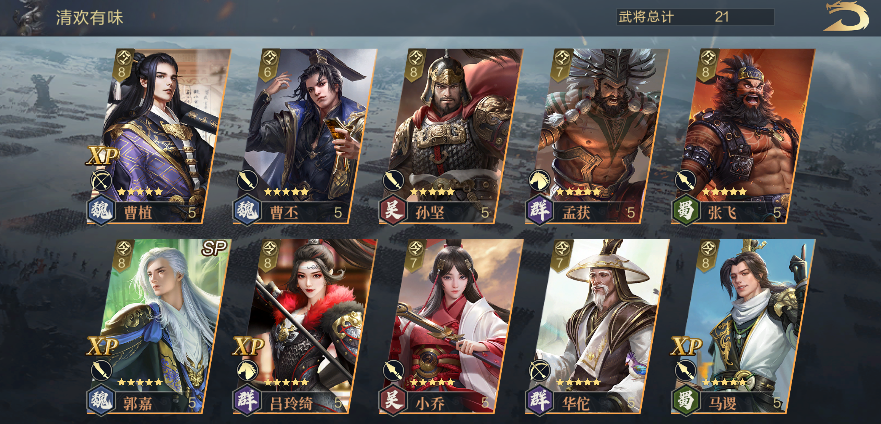
Task: Click the 清欢有味 player name
Action: pos(89,17)
